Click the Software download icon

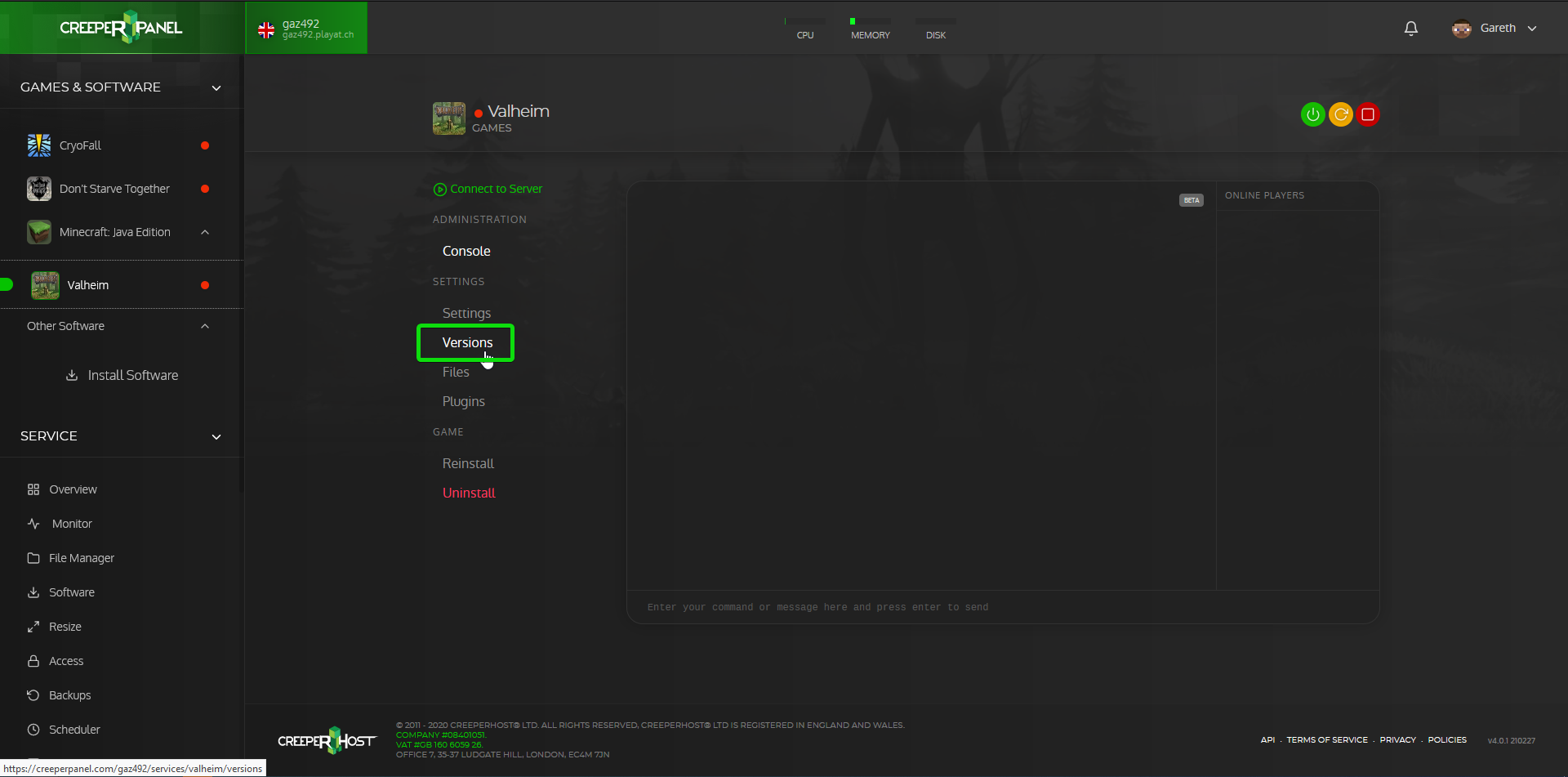(x=33, y=592)
